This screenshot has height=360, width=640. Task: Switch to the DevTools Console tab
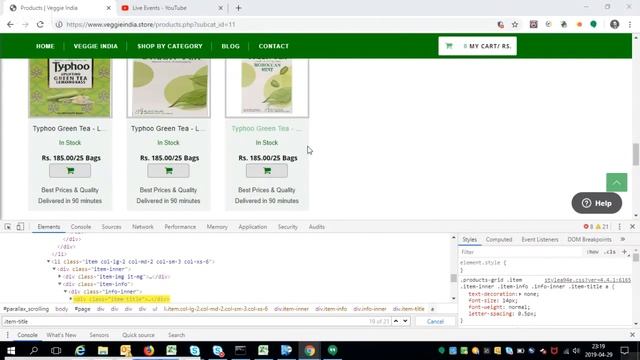point(81,227)
